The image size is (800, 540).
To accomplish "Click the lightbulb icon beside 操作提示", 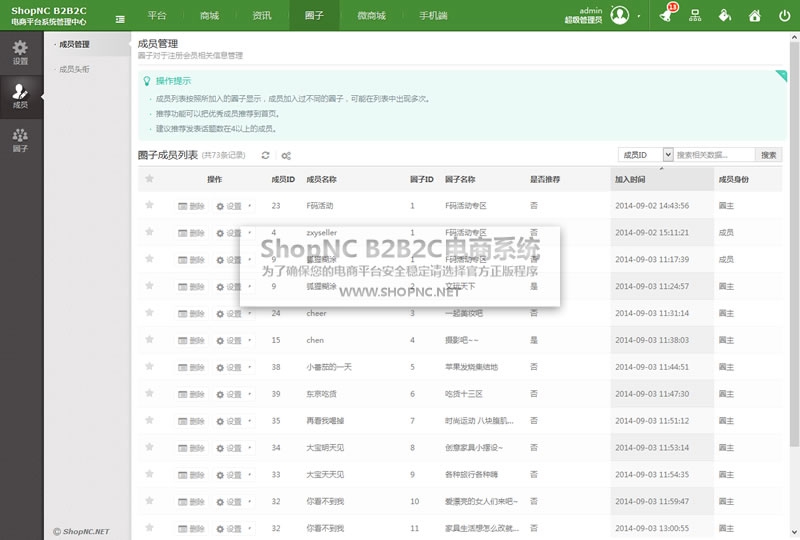I will tap(147, 81).
